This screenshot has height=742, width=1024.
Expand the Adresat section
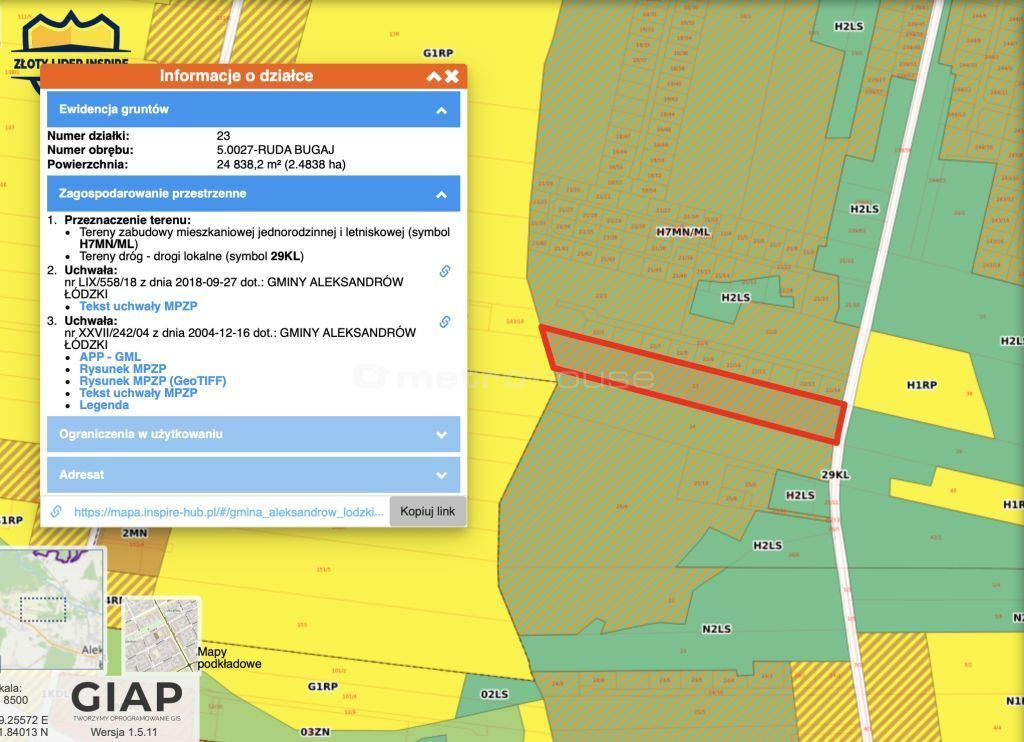tap(441, 475)
